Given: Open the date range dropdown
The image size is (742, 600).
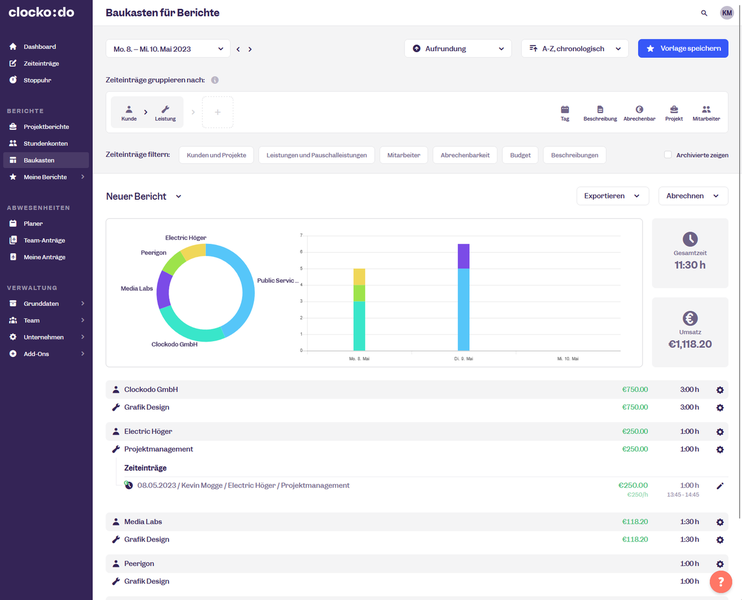Looking at the screenshot, I should pyautogui.click(x=168, y=49).
